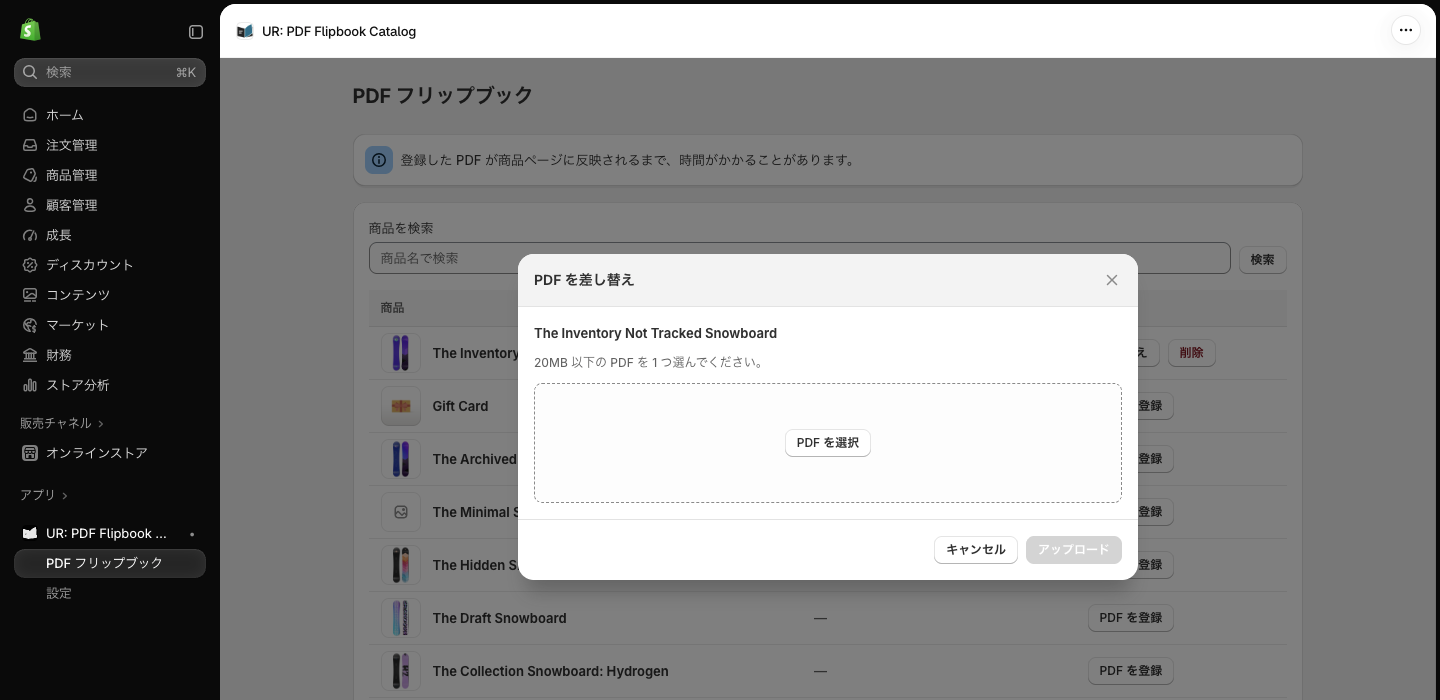Click the 削除 button in first row
The width and height of the screenshot is (1440, 700).
click(1192, 353)
